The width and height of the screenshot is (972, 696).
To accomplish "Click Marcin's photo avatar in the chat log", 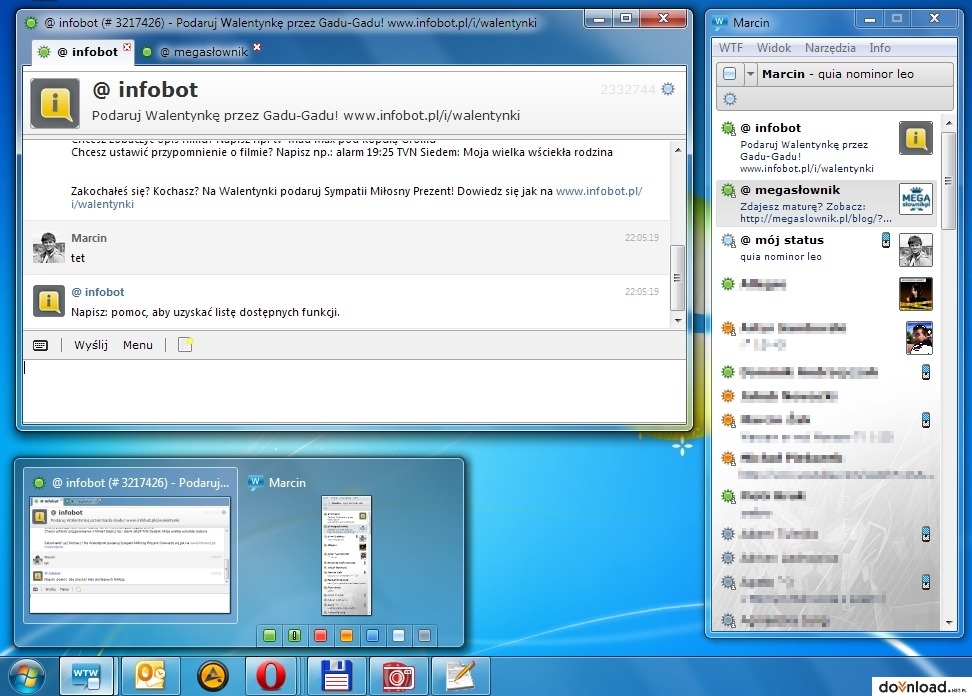I will click(48, 248).
